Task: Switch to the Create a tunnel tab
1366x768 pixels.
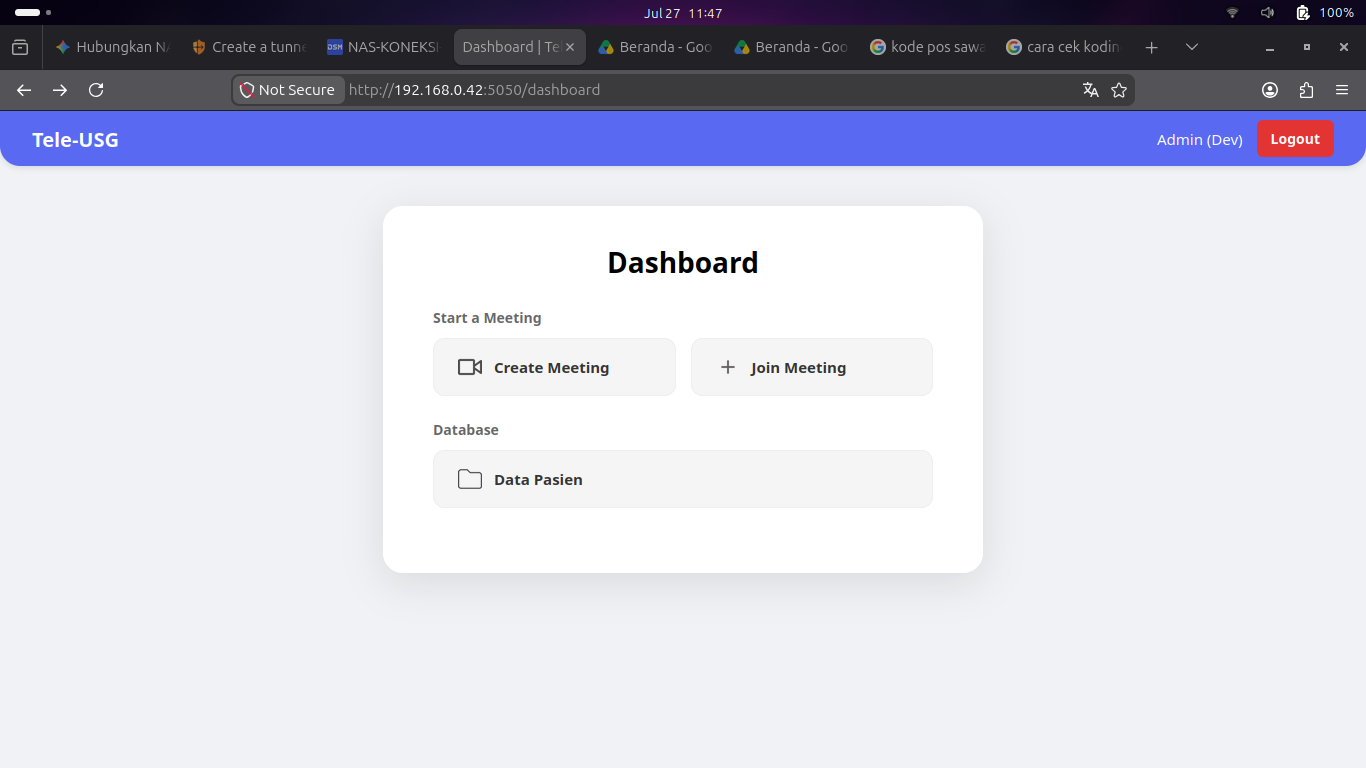Action: point(250,47)
